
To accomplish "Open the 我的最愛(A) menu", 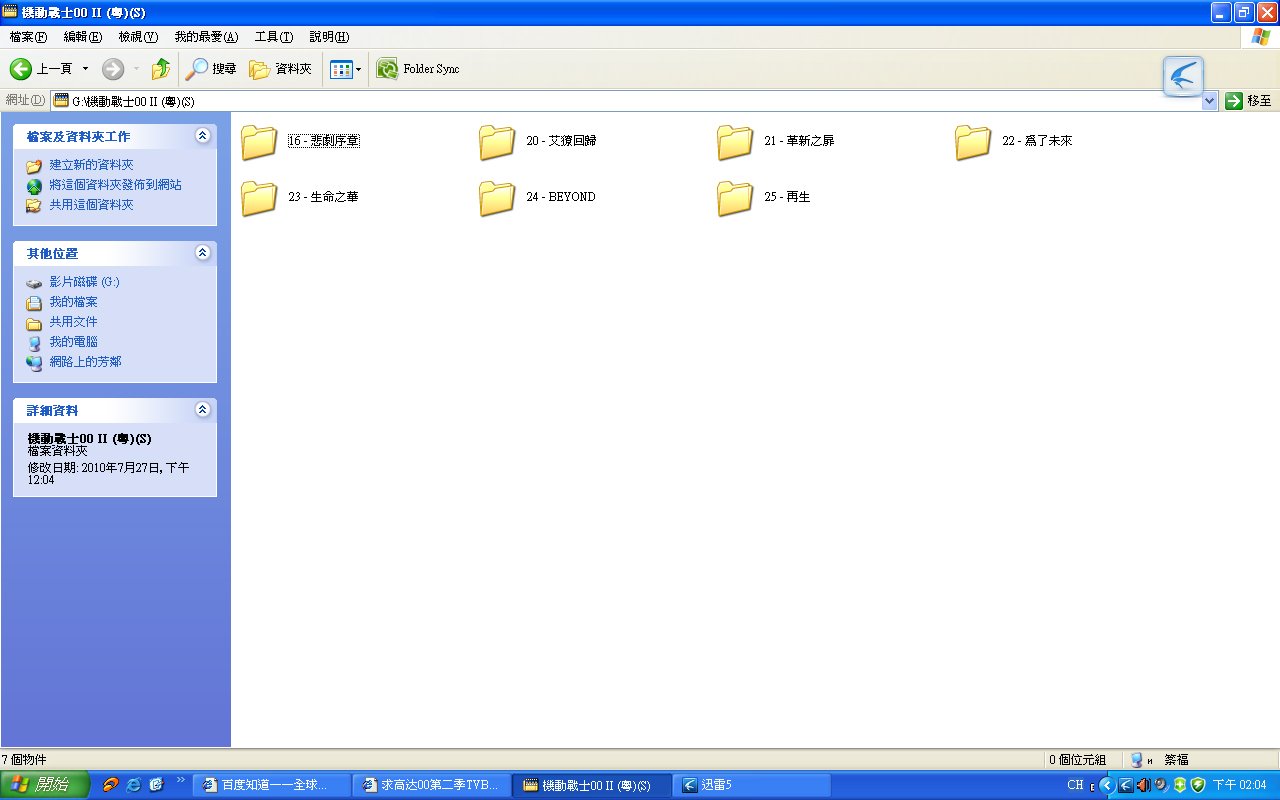I will 206,37.
